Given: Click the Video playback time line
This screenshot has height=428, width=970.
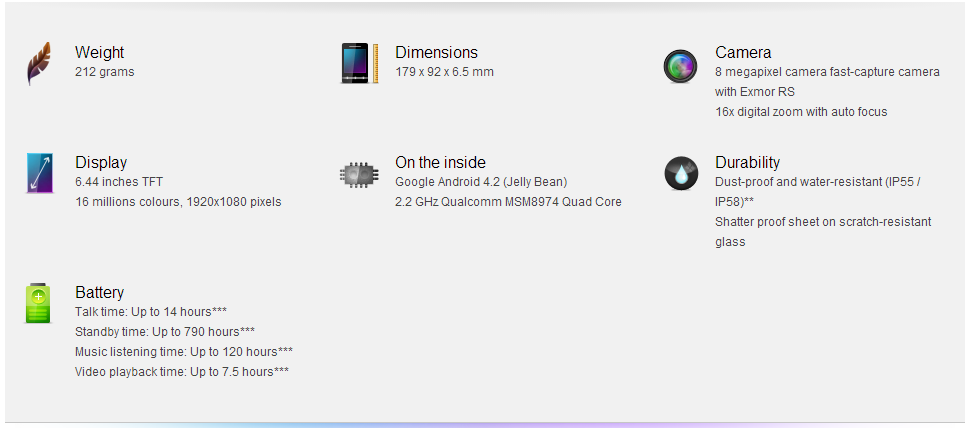Looking at the screenshot, I should [182, 372].
